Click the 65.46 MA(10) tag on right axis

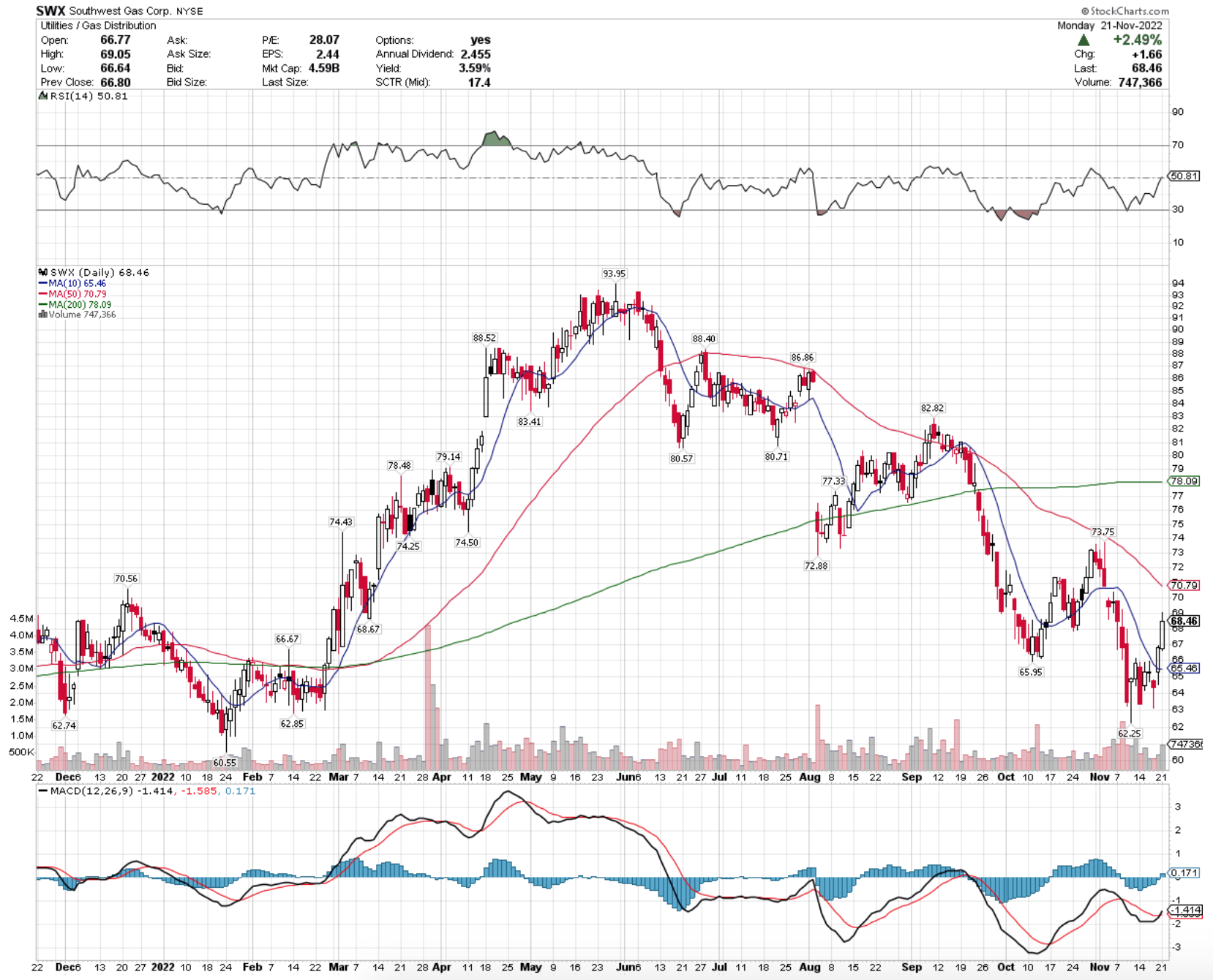coord(1184,668)
